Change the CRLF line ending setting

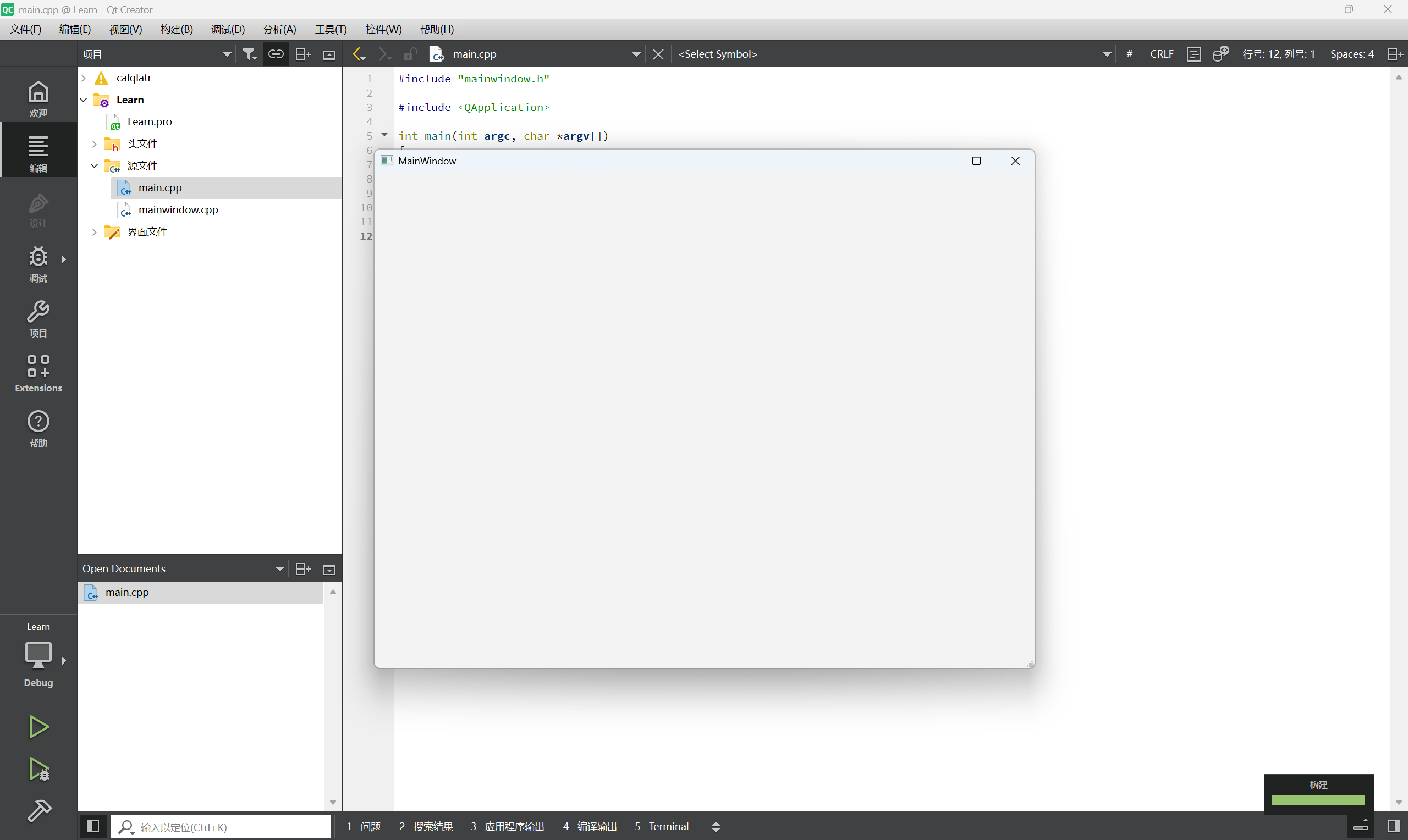coord(1162,54)
